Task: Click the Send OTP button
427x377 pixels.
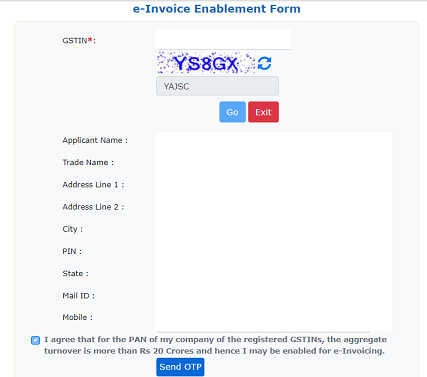Action: [180, 367]
